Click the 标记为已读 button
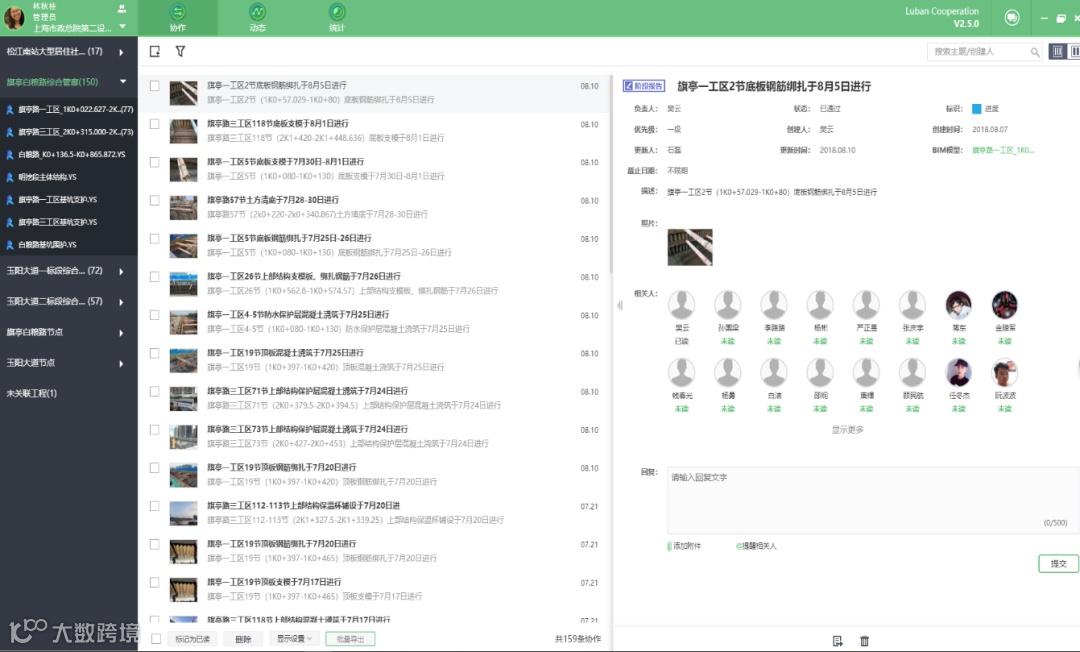Image resolution: width=1080 pixels, height=652 pixels. 192,639
